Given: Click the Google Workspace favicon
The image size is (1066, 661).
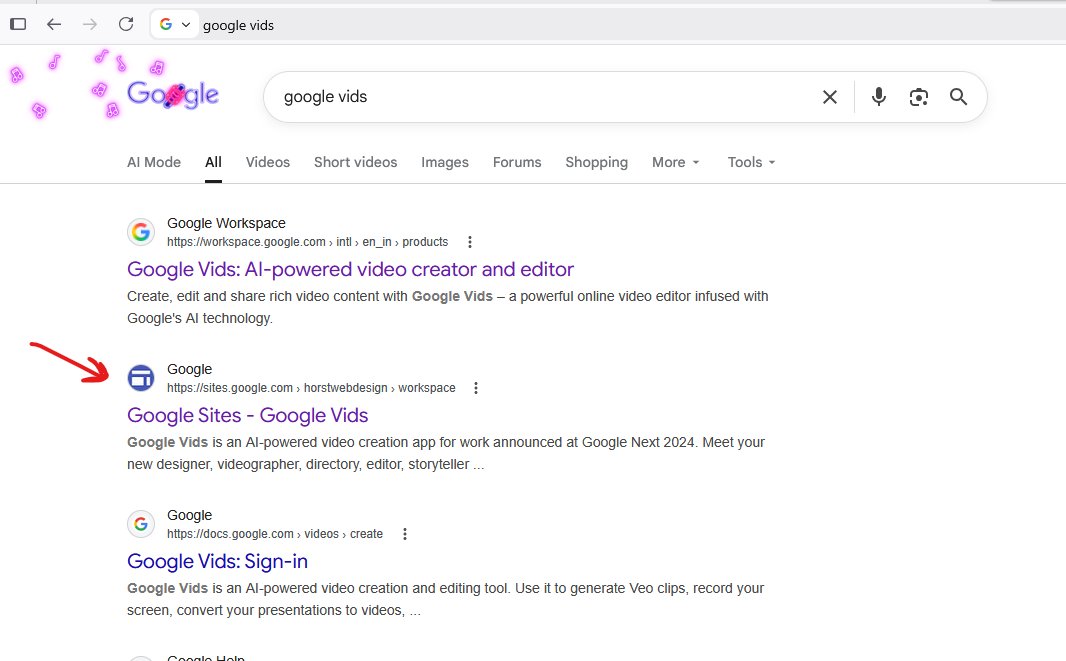Looking at the screenshot, I should (141, 232).
